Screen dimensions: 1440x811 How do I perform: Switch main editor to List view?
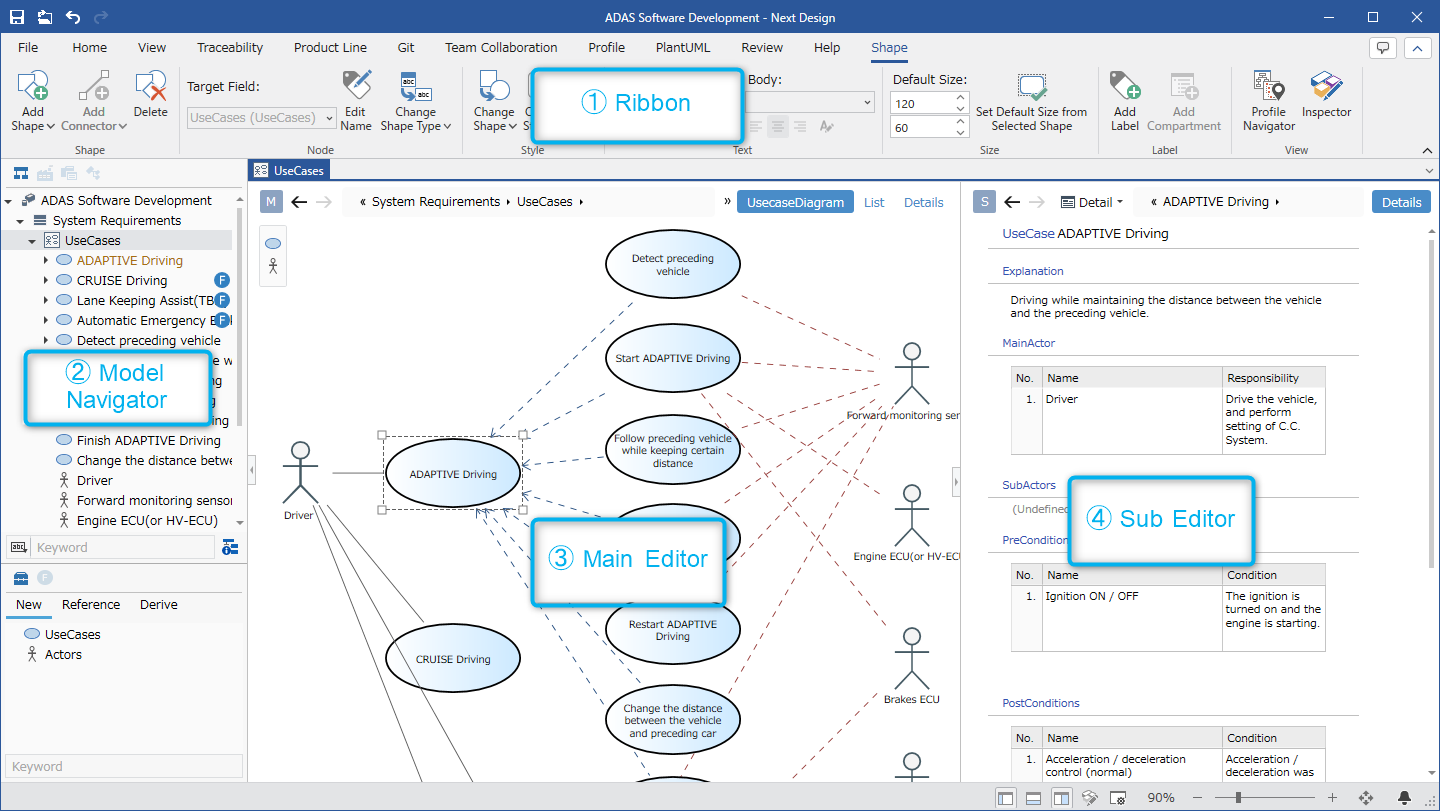point(874,202)
